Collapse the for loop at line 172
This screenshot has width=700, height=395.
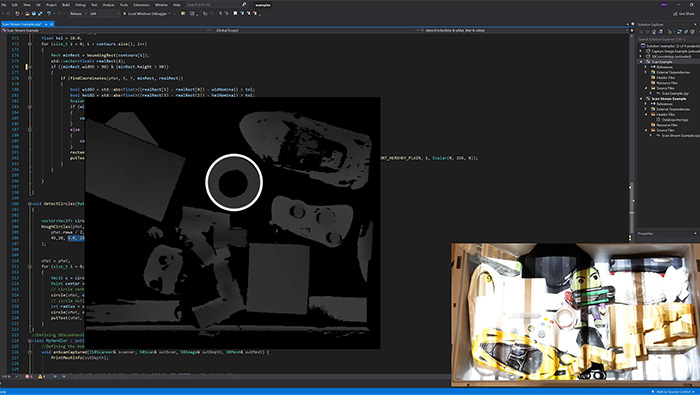29,44
